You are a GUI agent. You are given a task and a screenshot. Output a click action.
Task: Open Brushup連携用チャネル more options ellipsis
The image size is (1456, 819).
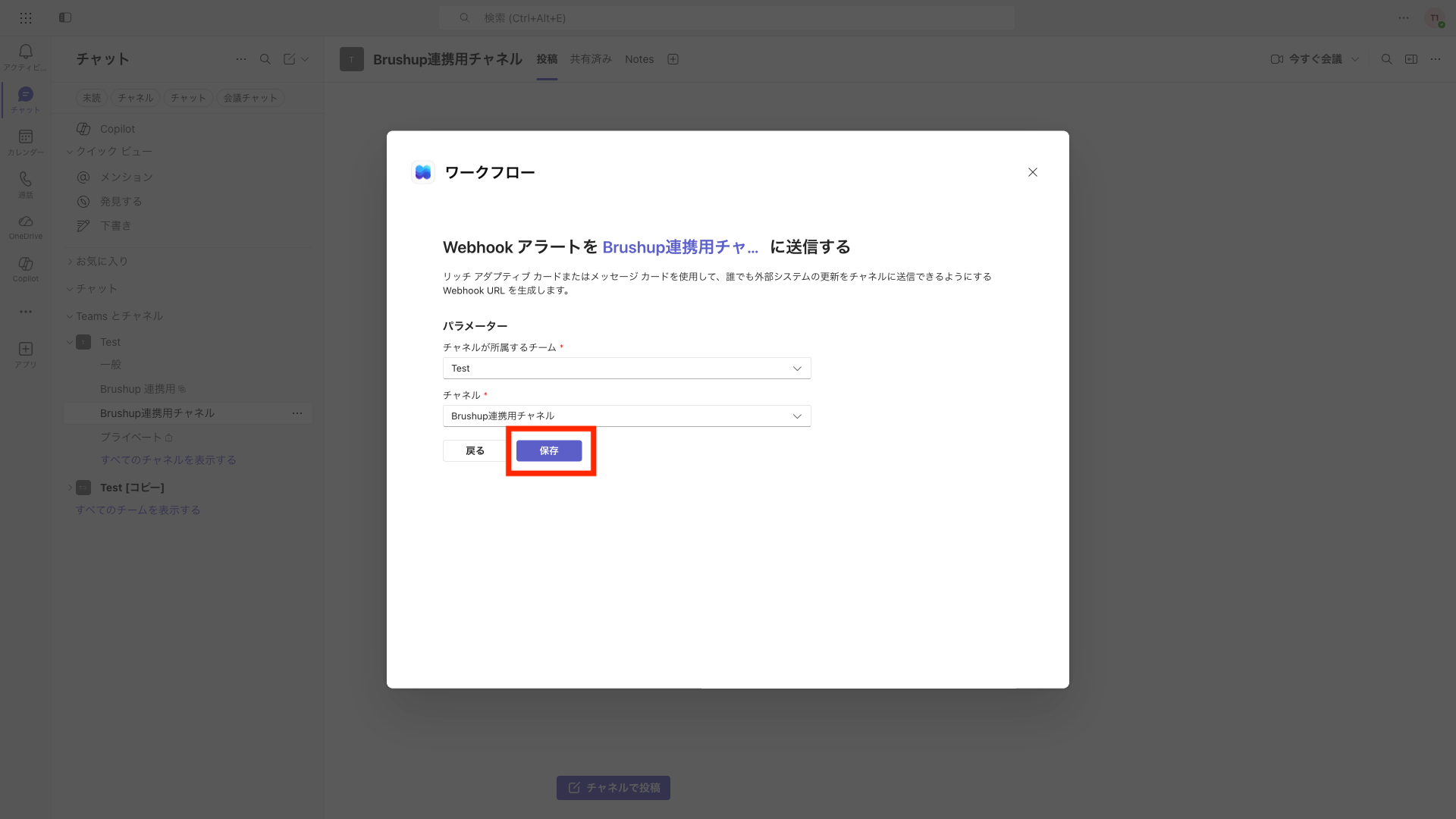click(297, 413)
